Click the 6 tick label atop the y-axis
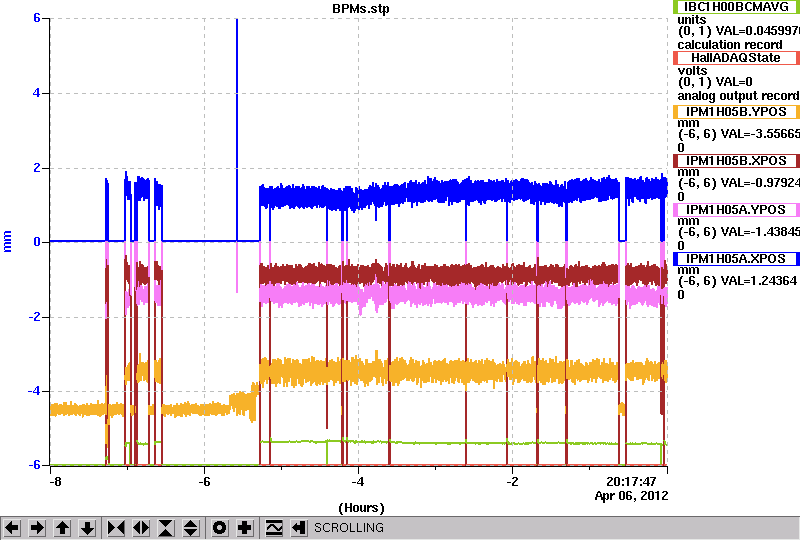 (x=37, y=18)
